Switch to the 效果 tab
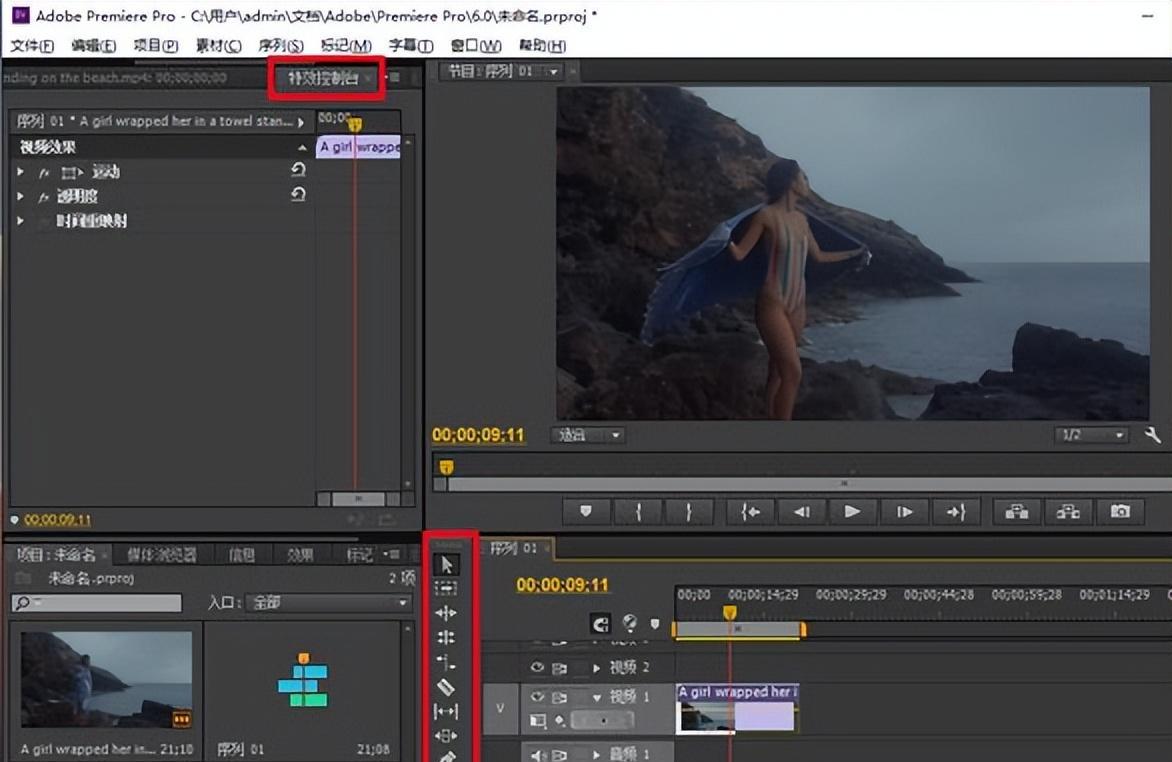 coord(300,555)
